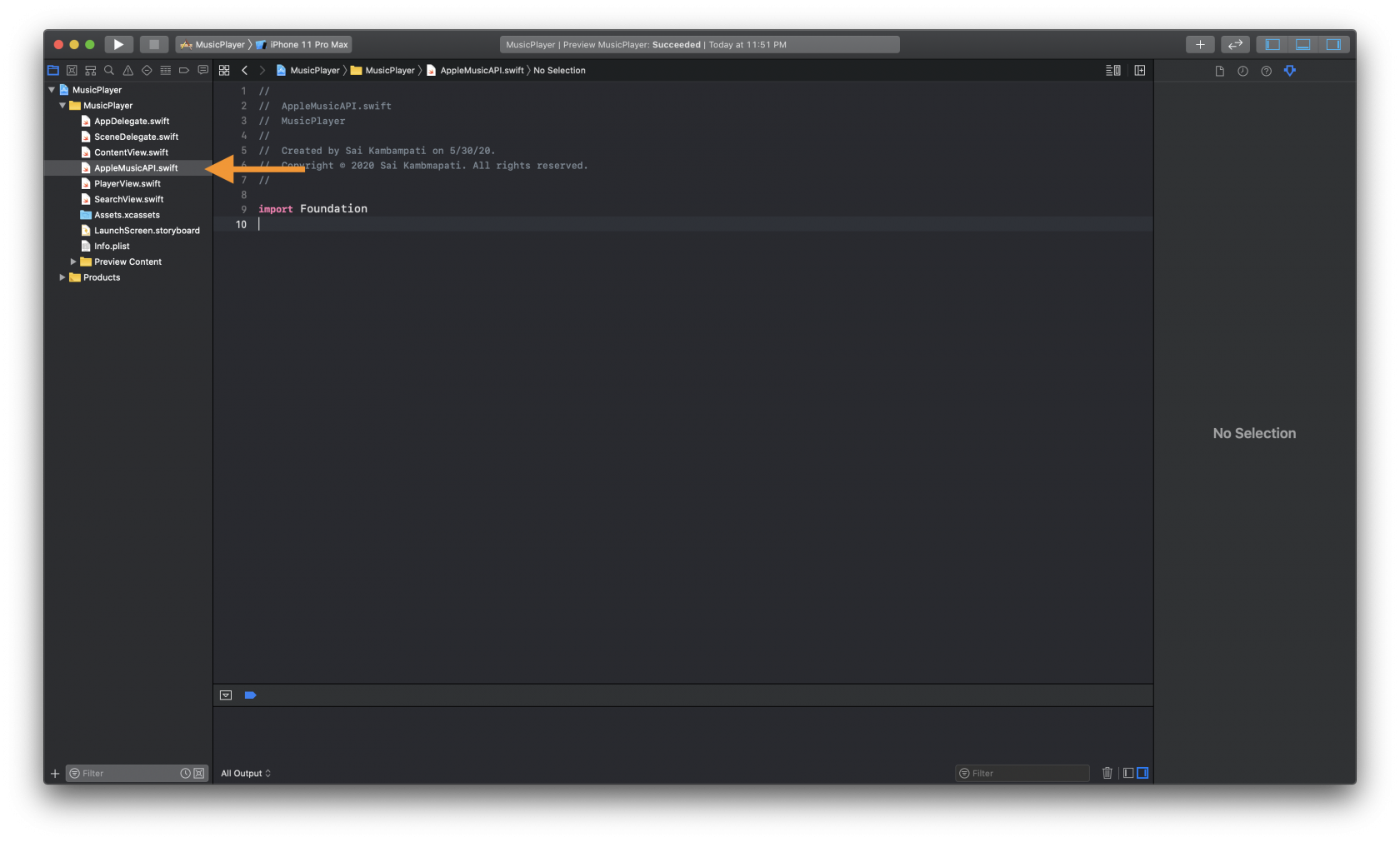Image resolution: width=1400 pixels, height=842 pixels.
Task: Open the Report navigator speech bubble icon
Action: (x=202, y=70)
